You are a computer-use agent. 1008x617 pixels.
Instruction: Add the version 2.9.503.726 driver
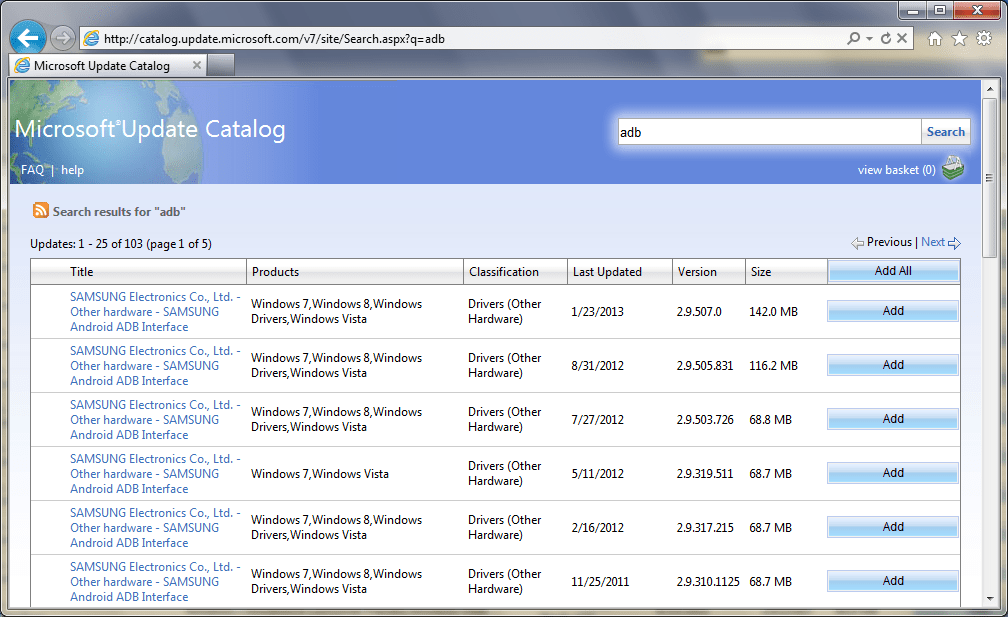pos(893,419)
